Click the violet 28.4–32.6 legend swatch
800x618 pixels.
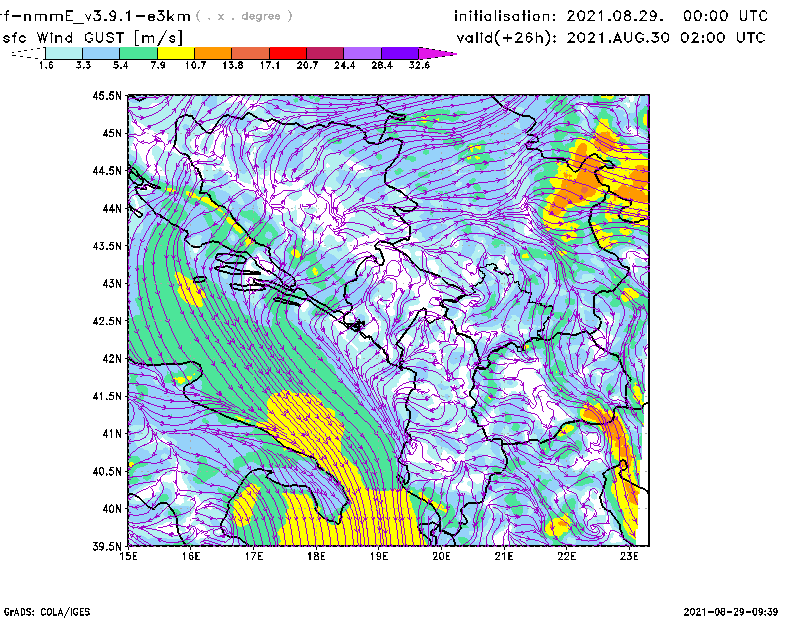click(399, 53)
